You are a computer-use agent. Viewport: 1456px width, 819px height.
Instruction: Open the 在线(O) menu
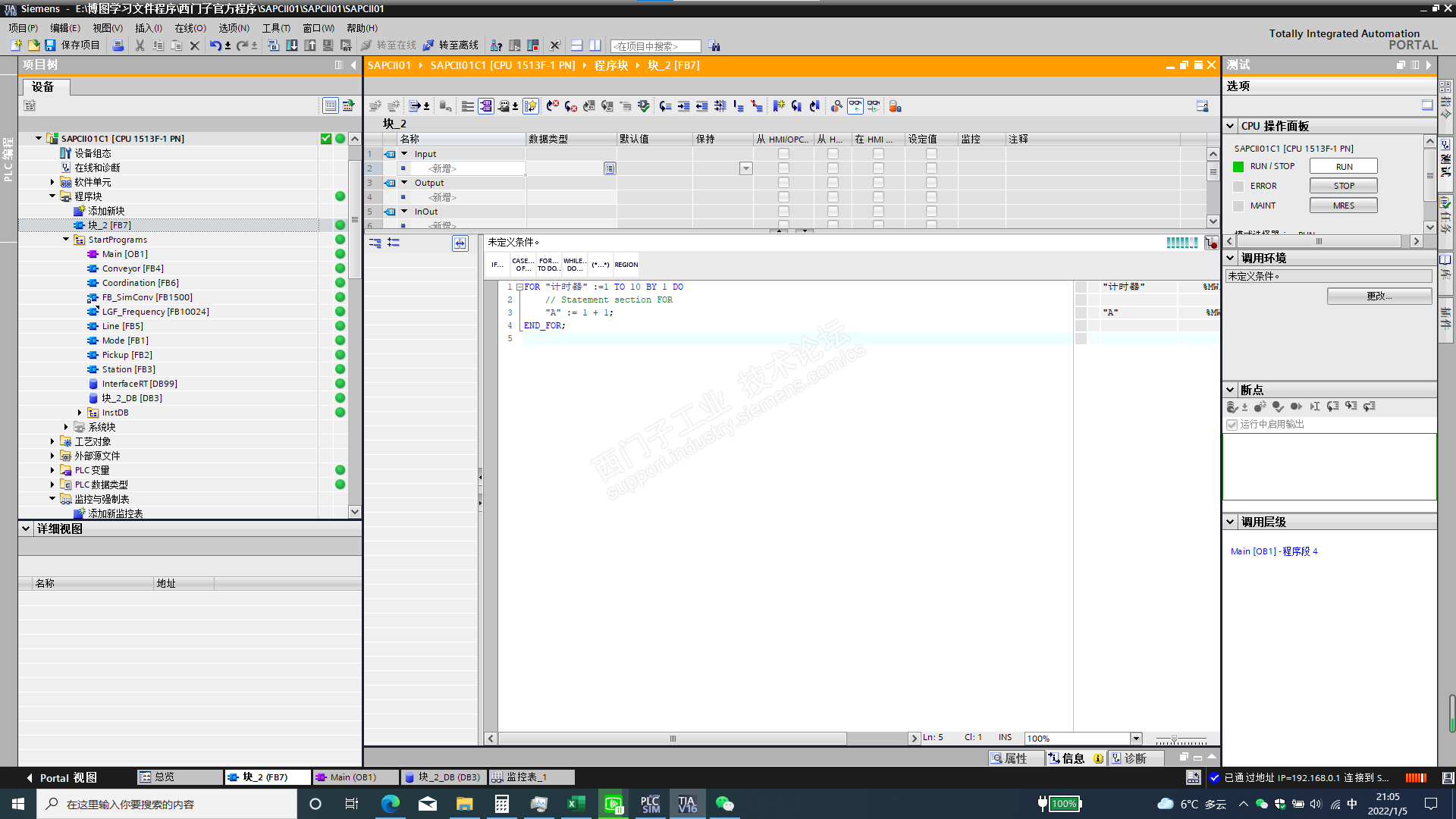190,28
